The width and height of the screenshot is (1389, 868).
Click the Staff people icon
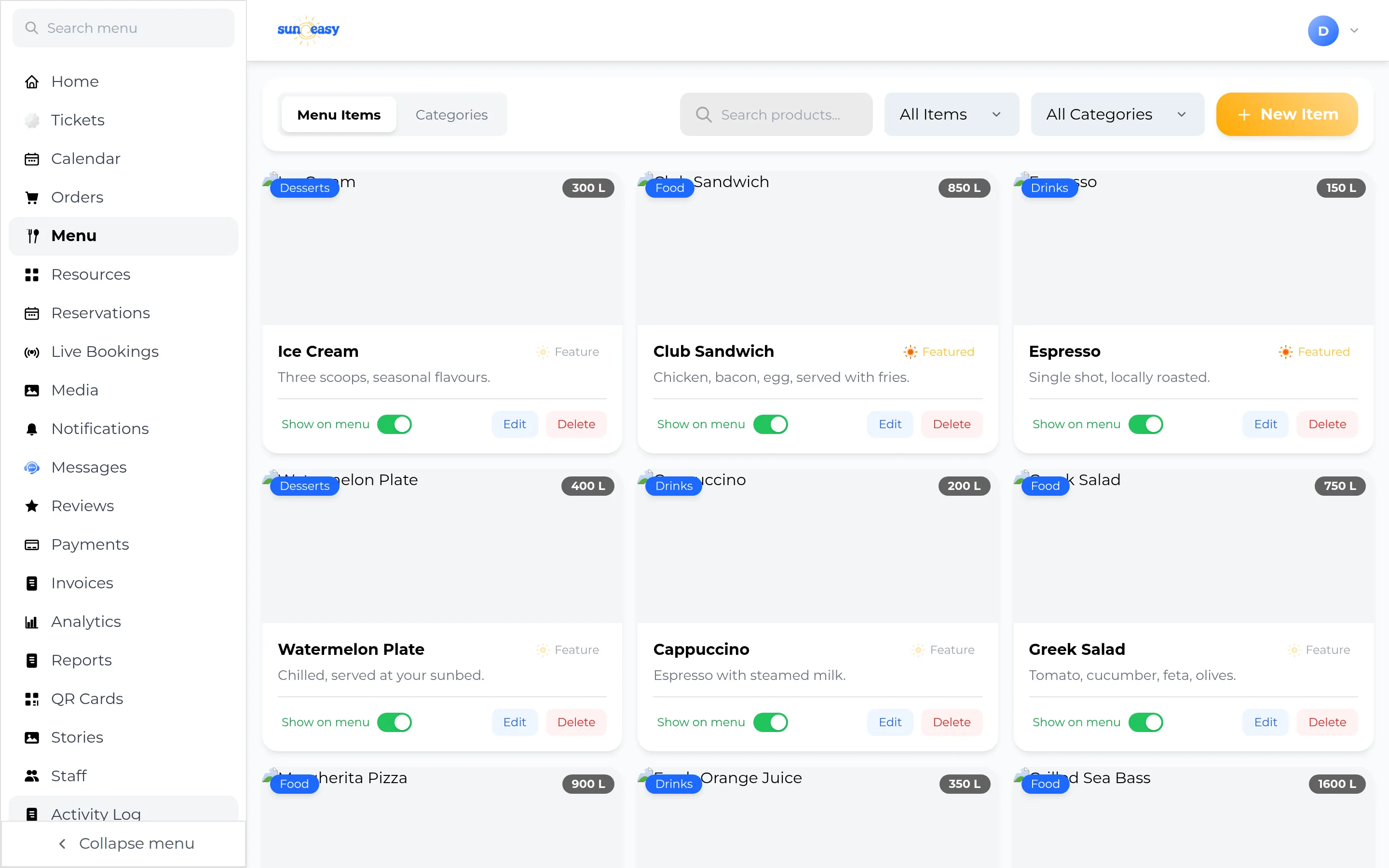[x=32, y=776]
